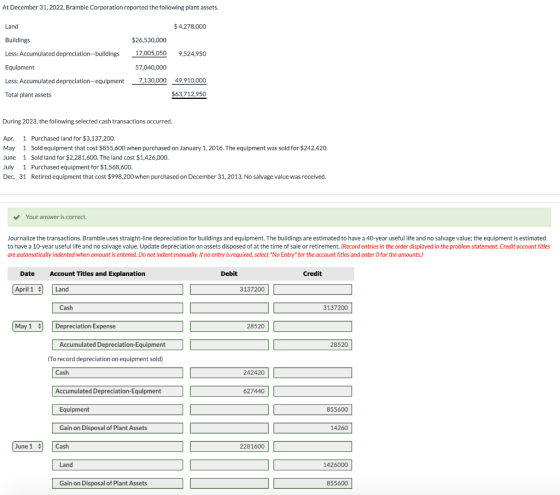Click the empty debit field in the Equipment row

[x=229, y=410]
